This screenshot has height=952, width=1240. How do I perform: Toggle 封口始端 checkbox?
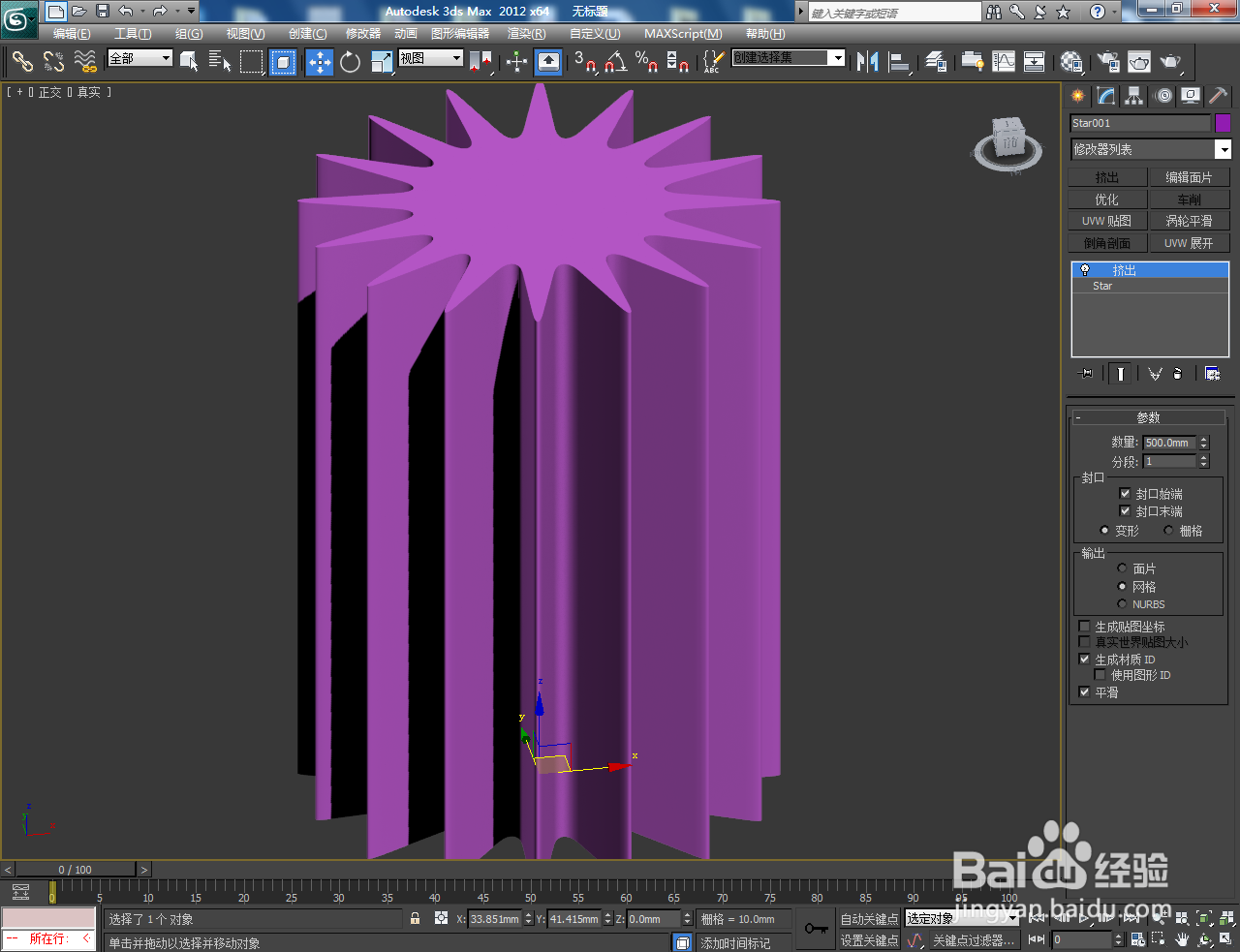1125,493
